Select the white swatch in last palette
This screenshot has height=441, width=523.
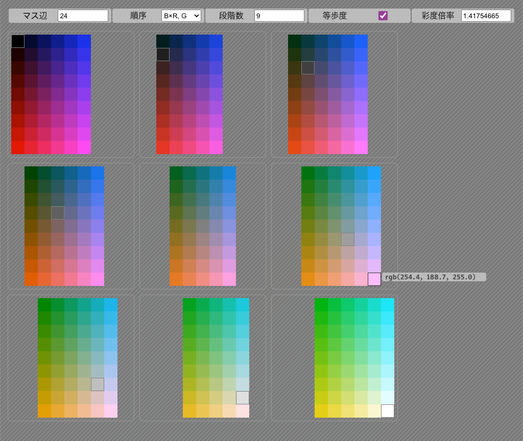(388, 411)
